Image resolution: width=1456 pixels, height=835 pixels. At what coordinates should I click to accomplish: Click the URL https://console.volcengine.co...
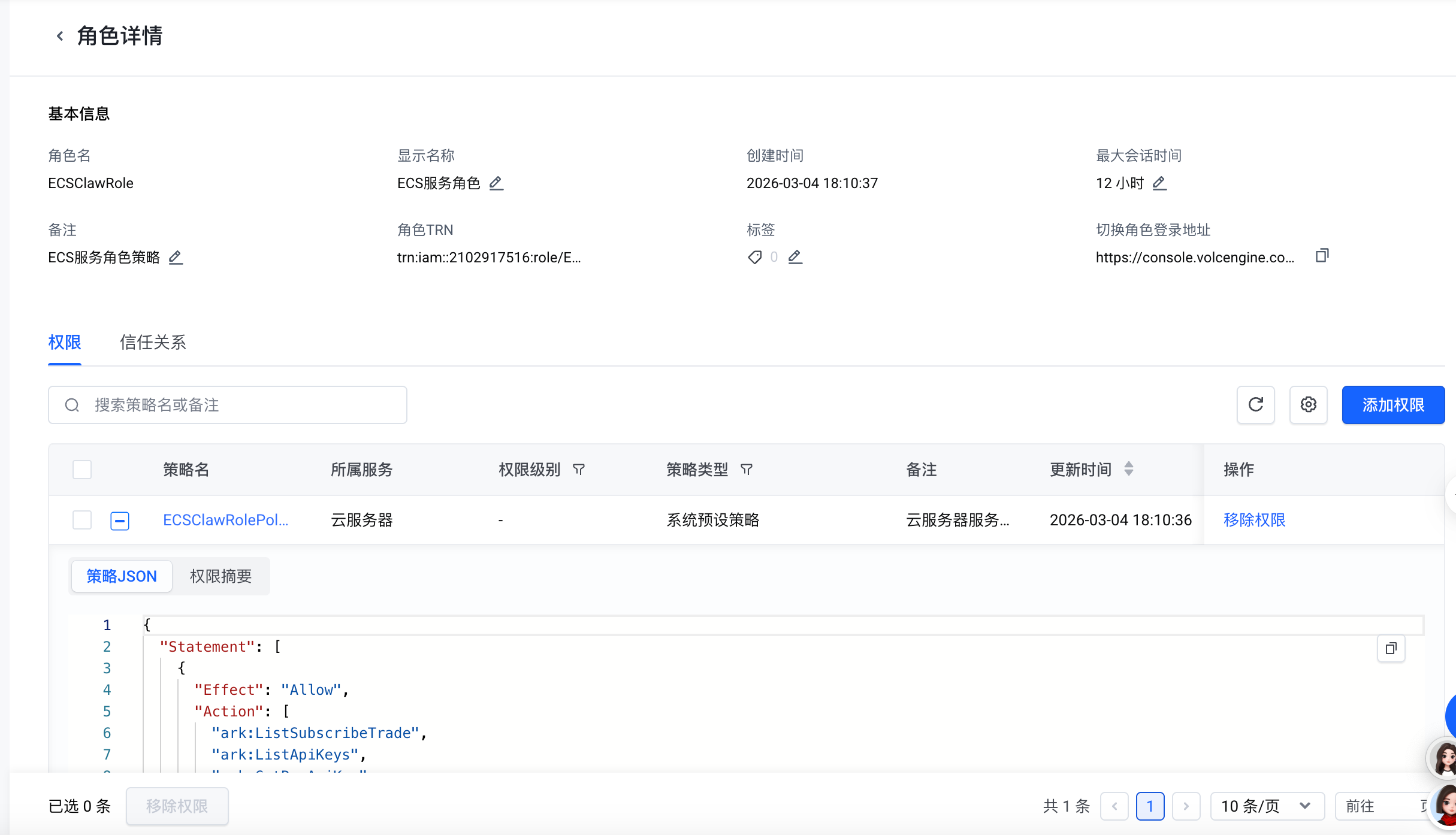[1195, 258]
